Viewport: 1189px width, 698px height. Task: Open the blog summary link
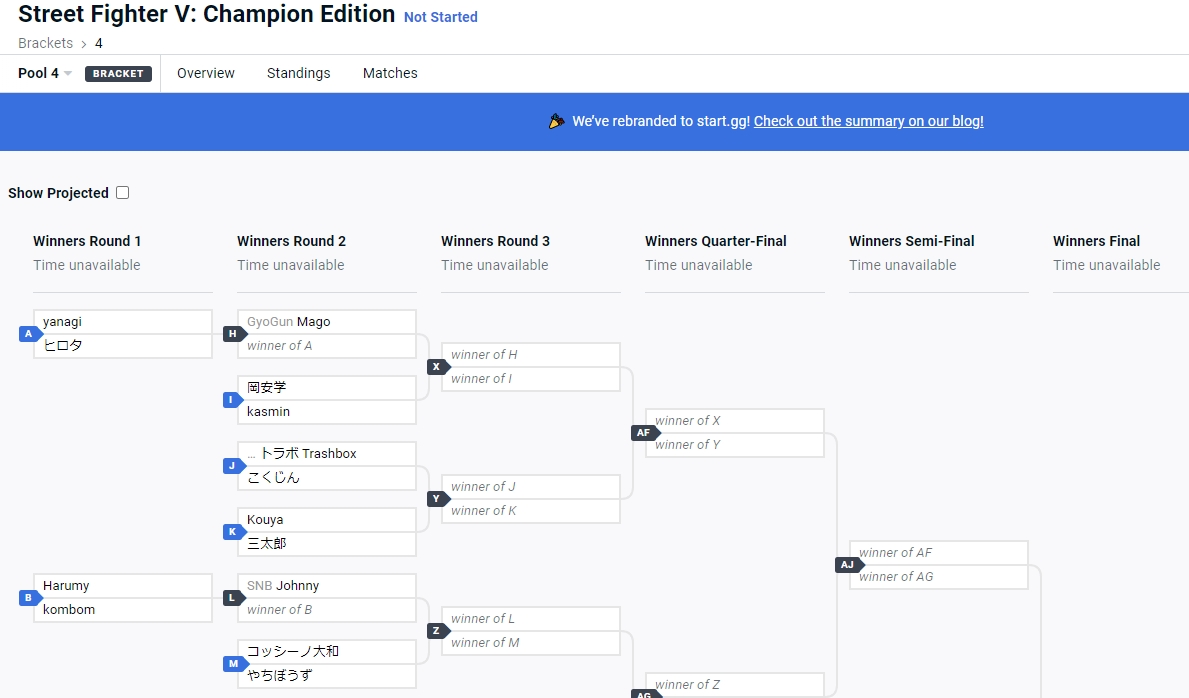(x=868, y=121)
